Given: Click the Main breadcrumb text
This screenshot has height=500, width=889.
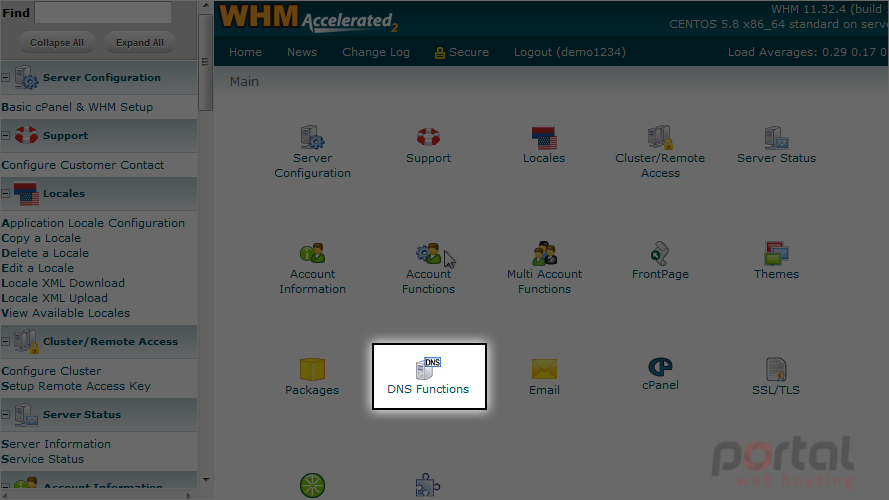Looking at the screenshot, I should point(244,82).
